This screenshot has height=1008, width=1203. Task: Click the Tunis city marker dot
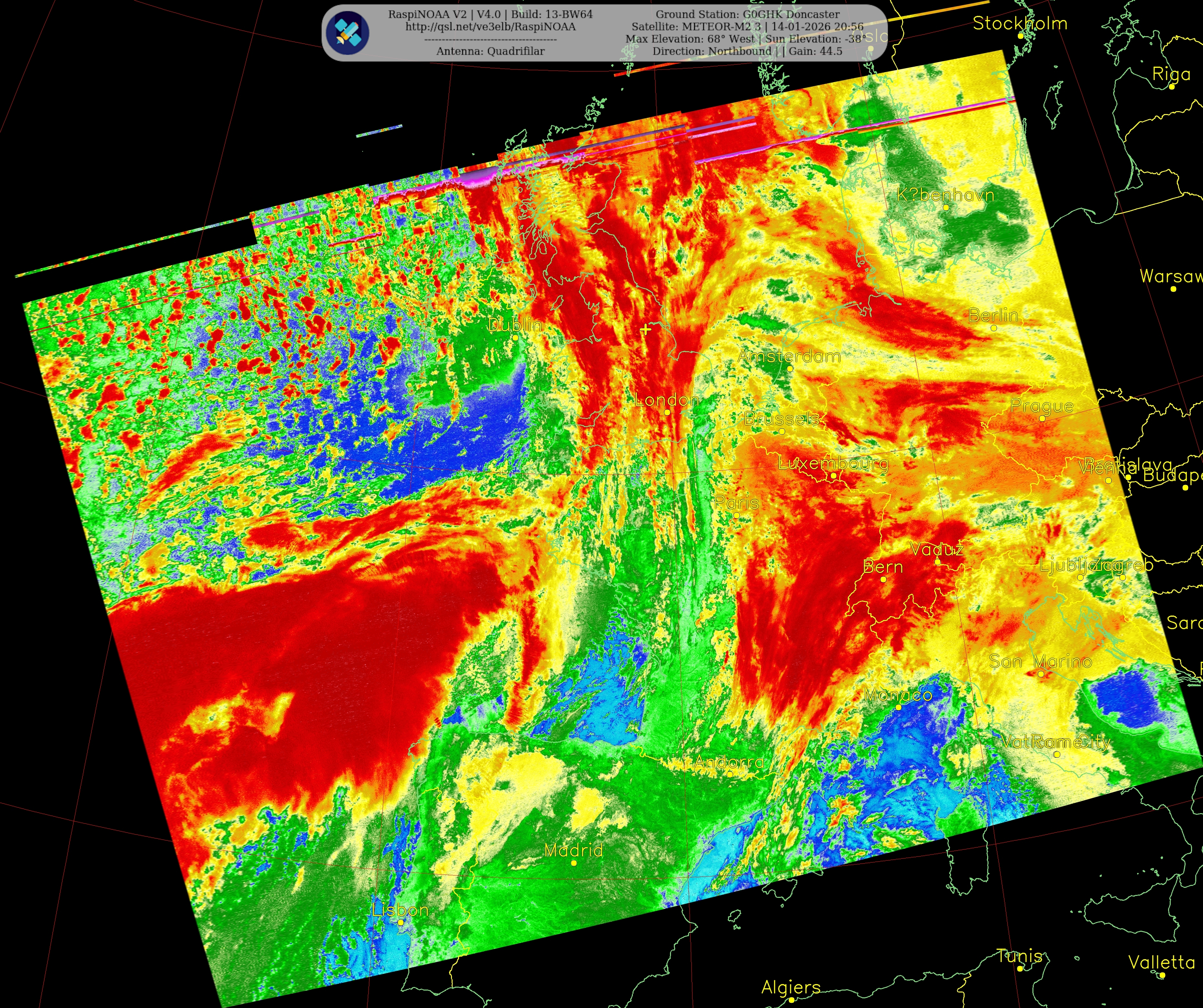click(1020, 969)
